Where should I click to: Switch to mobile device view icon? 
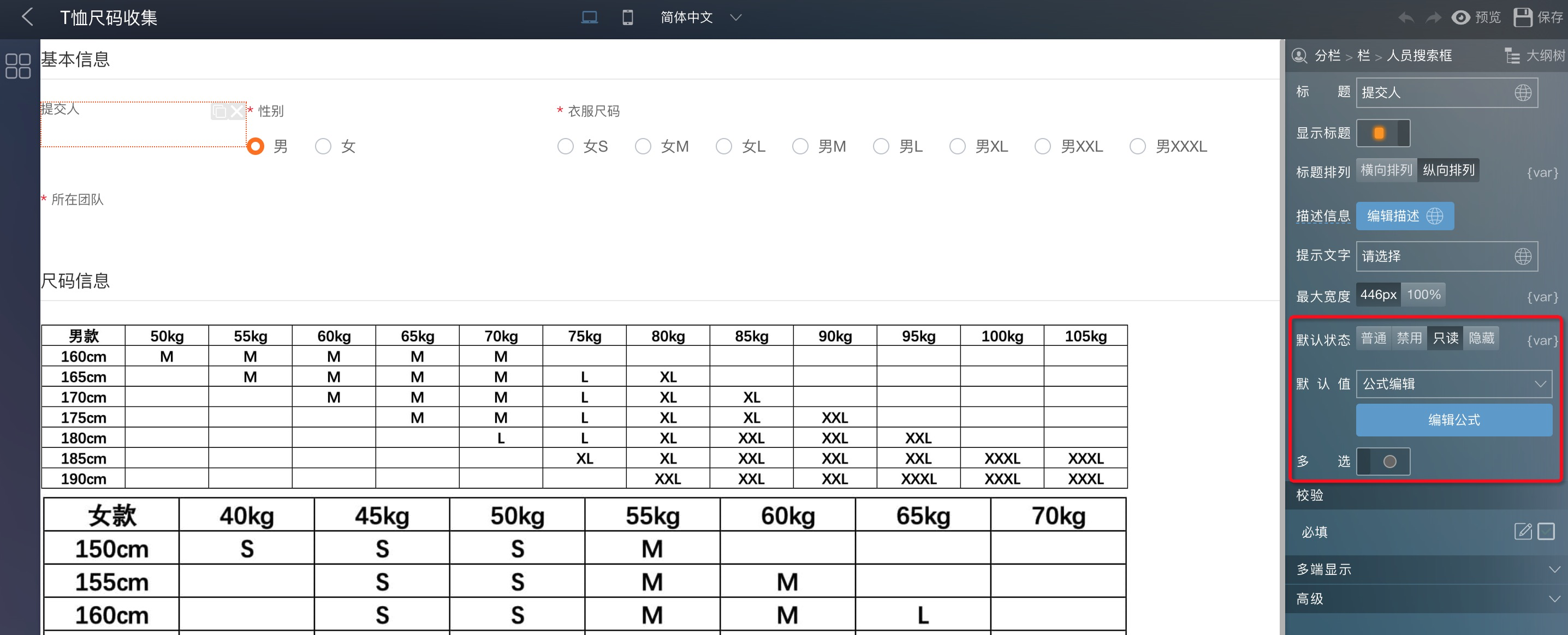click(627, 17)
